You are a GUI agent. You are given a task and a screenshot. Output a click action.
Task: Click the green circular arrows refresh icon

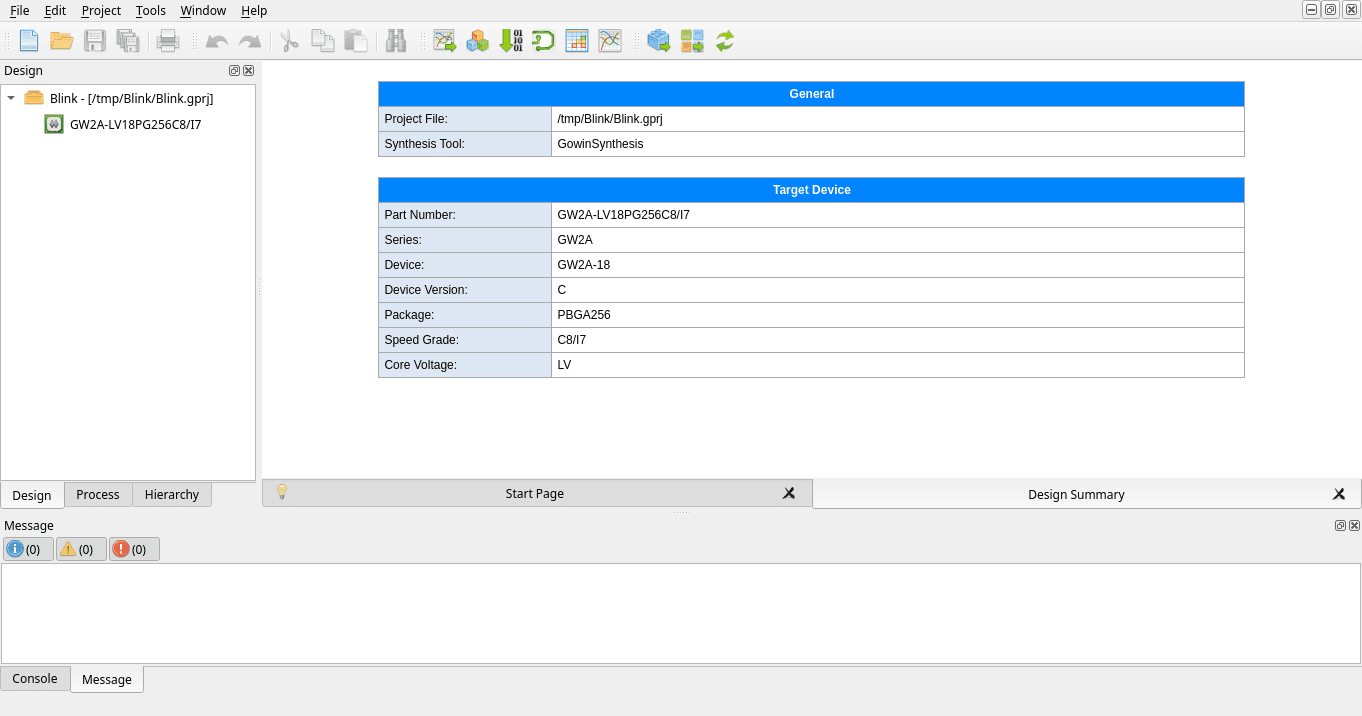(725, 41)
